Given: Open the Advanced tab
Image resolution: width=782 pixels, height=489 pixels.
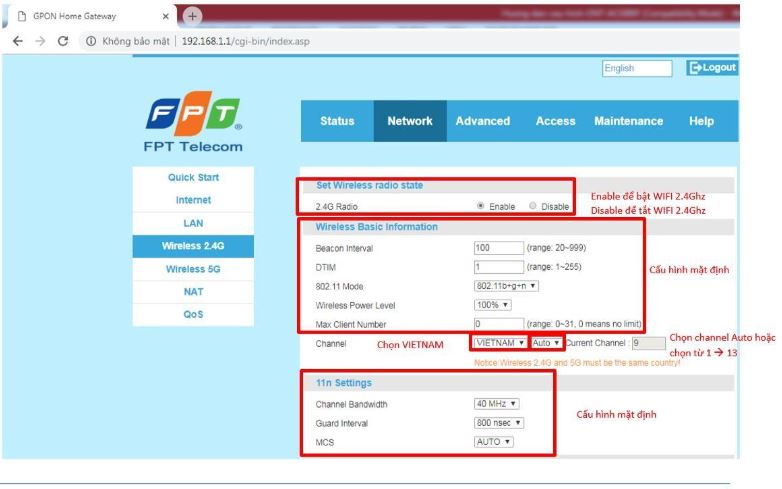Looking at the screenshot, I should [482, 121].
